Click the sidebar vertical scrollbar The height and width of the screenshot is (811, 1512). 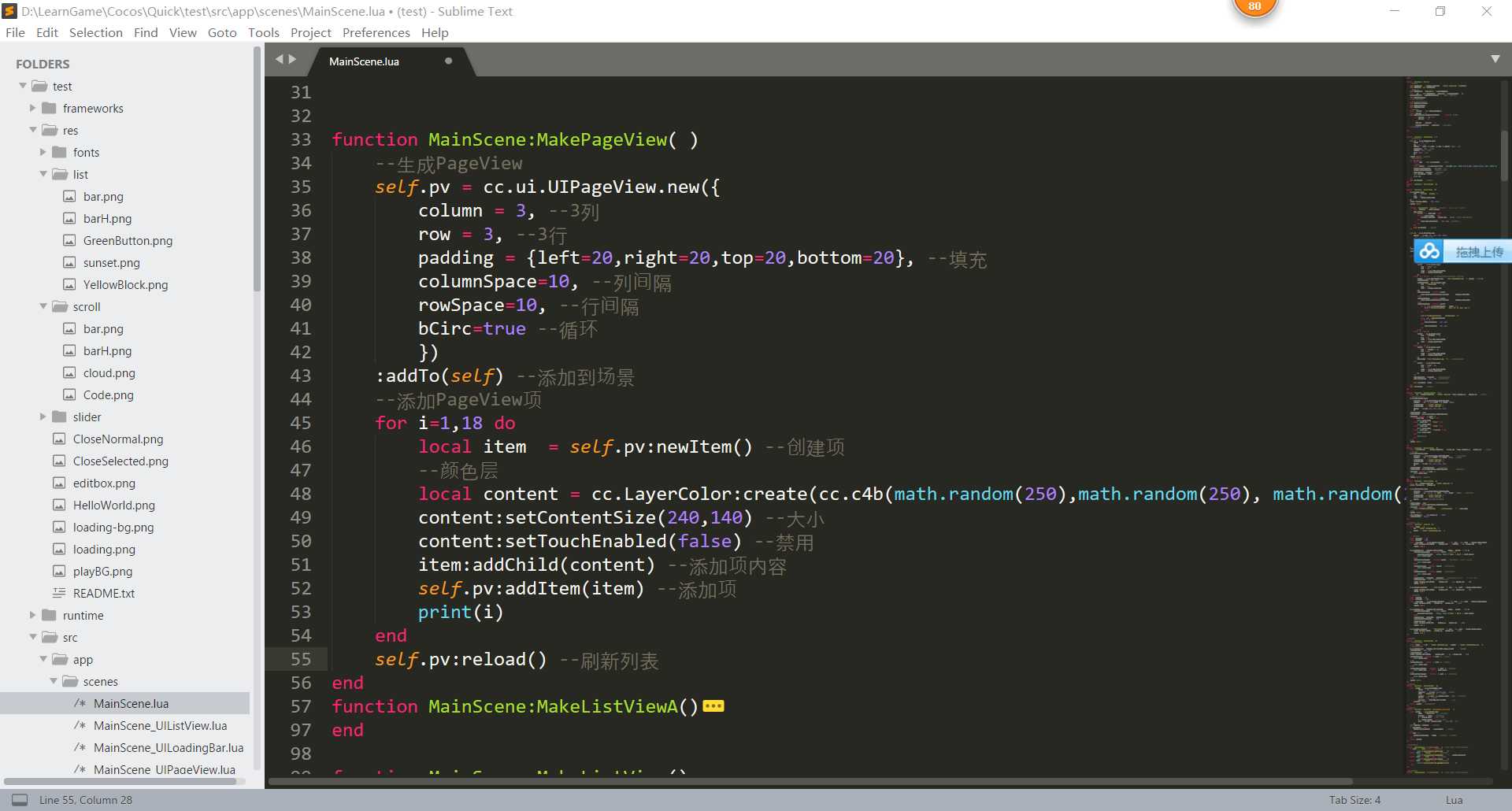click(x=257, y=169)
